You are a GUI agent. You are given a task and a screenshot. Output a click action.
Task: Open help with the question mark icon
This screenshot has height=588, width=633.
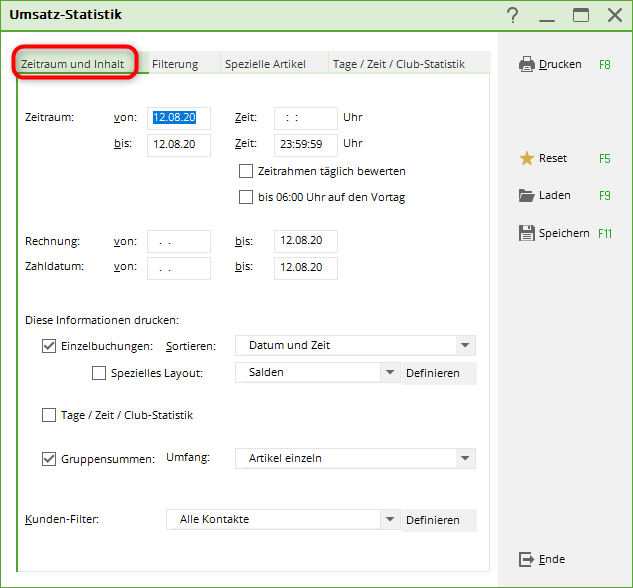pyautogui.click(x=512, y=15)
